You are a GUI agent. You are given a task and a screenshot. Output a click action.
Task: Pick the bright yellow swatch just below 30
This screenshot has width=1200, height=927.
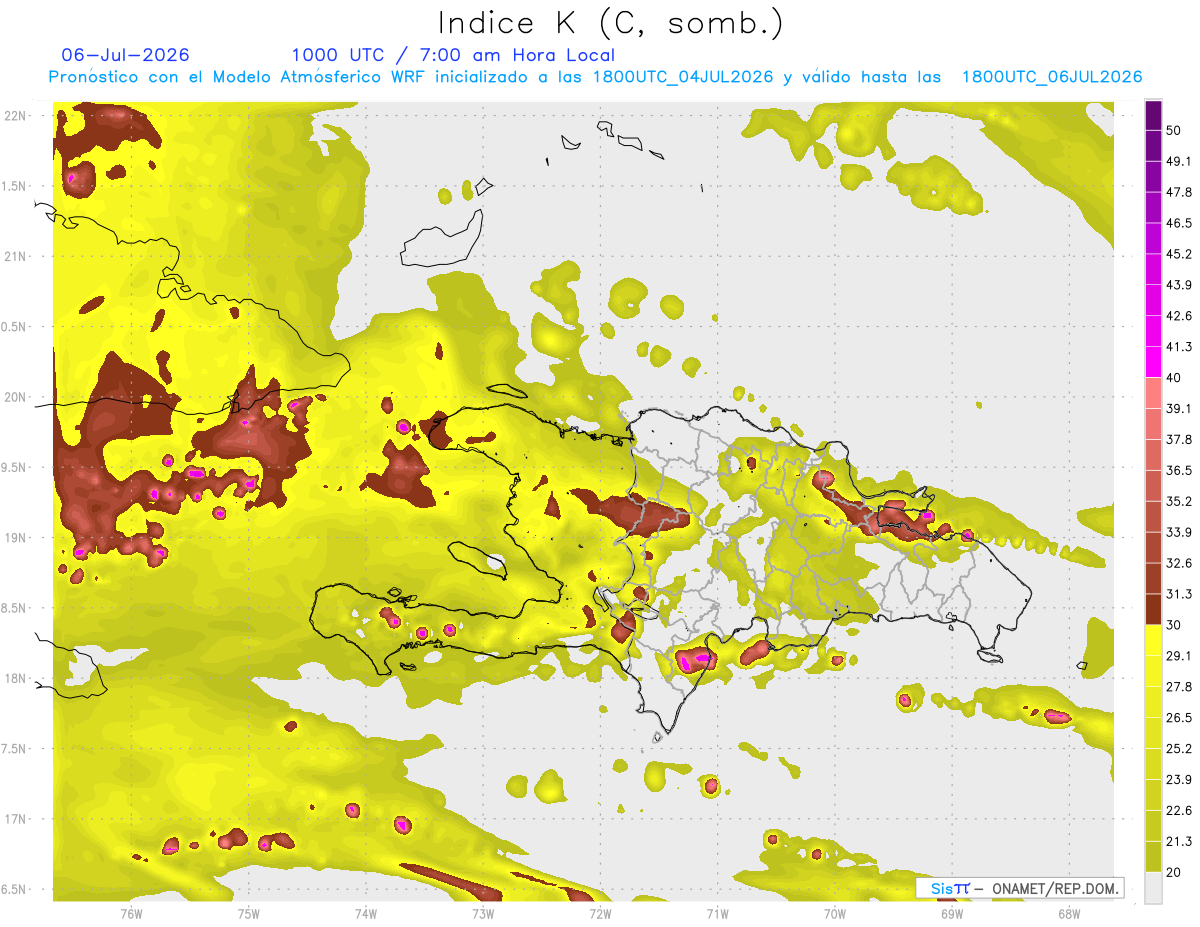click(x=1153, y=640)
